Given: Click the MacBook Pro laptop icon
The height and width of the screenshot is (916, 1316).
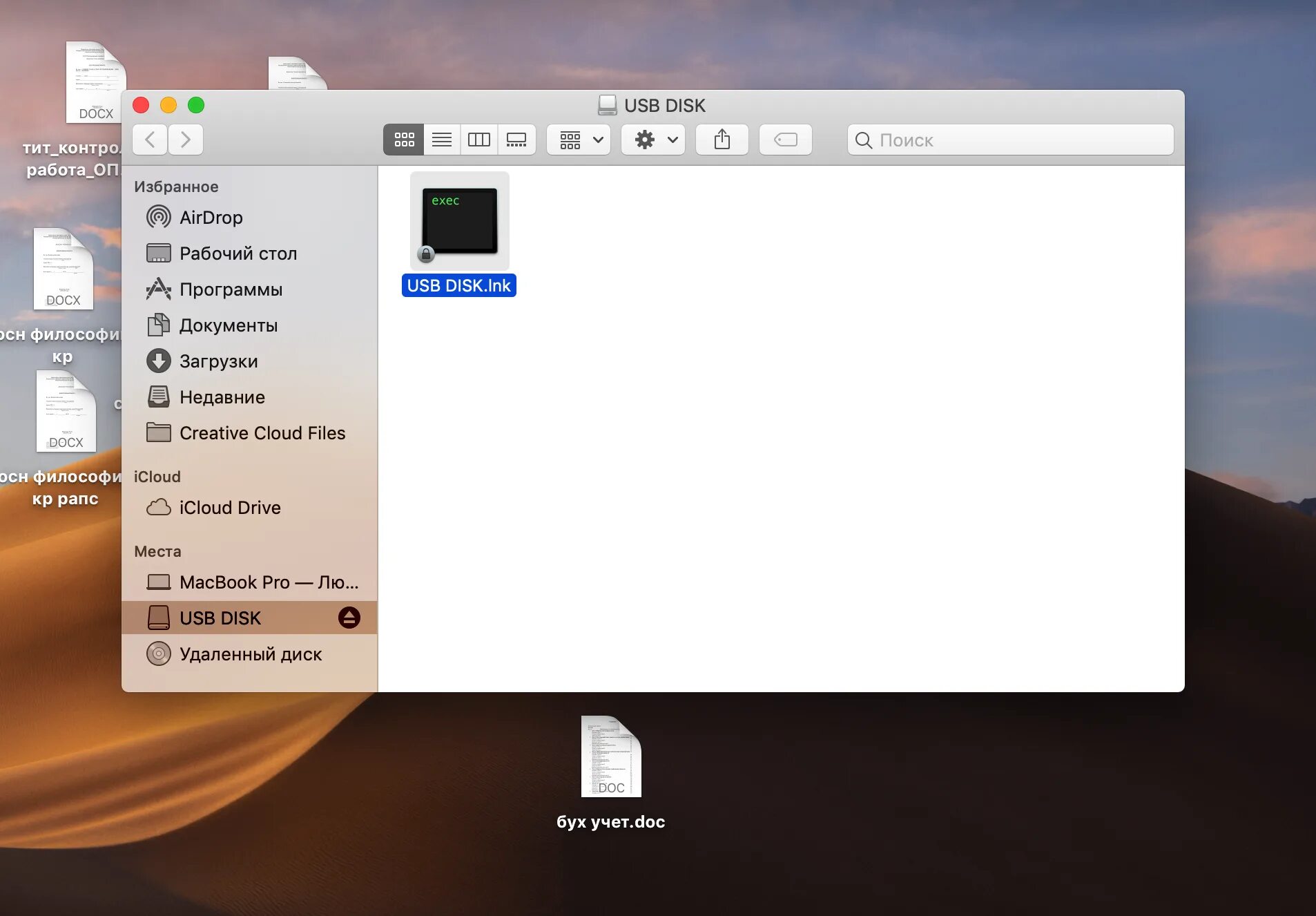Looking at the screenshot, I should pyautogui.click(x=159, y=582).
